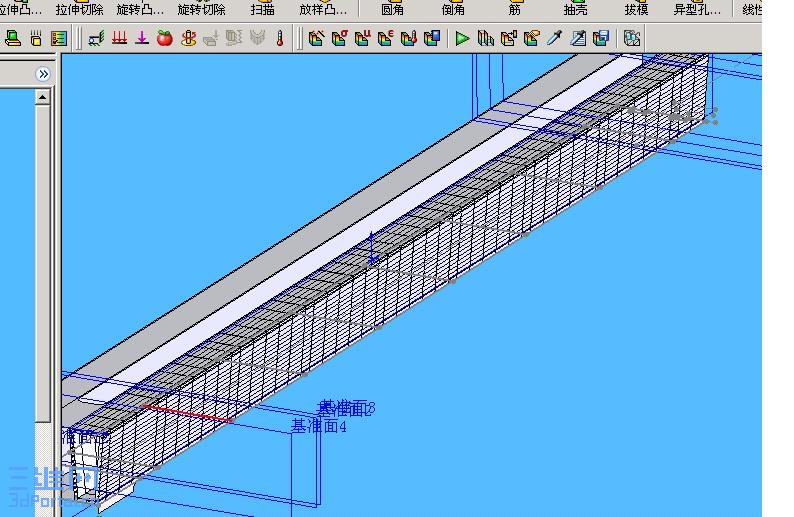
Task: Create a new study with the computer icon
Action: (x=12, y=38)
